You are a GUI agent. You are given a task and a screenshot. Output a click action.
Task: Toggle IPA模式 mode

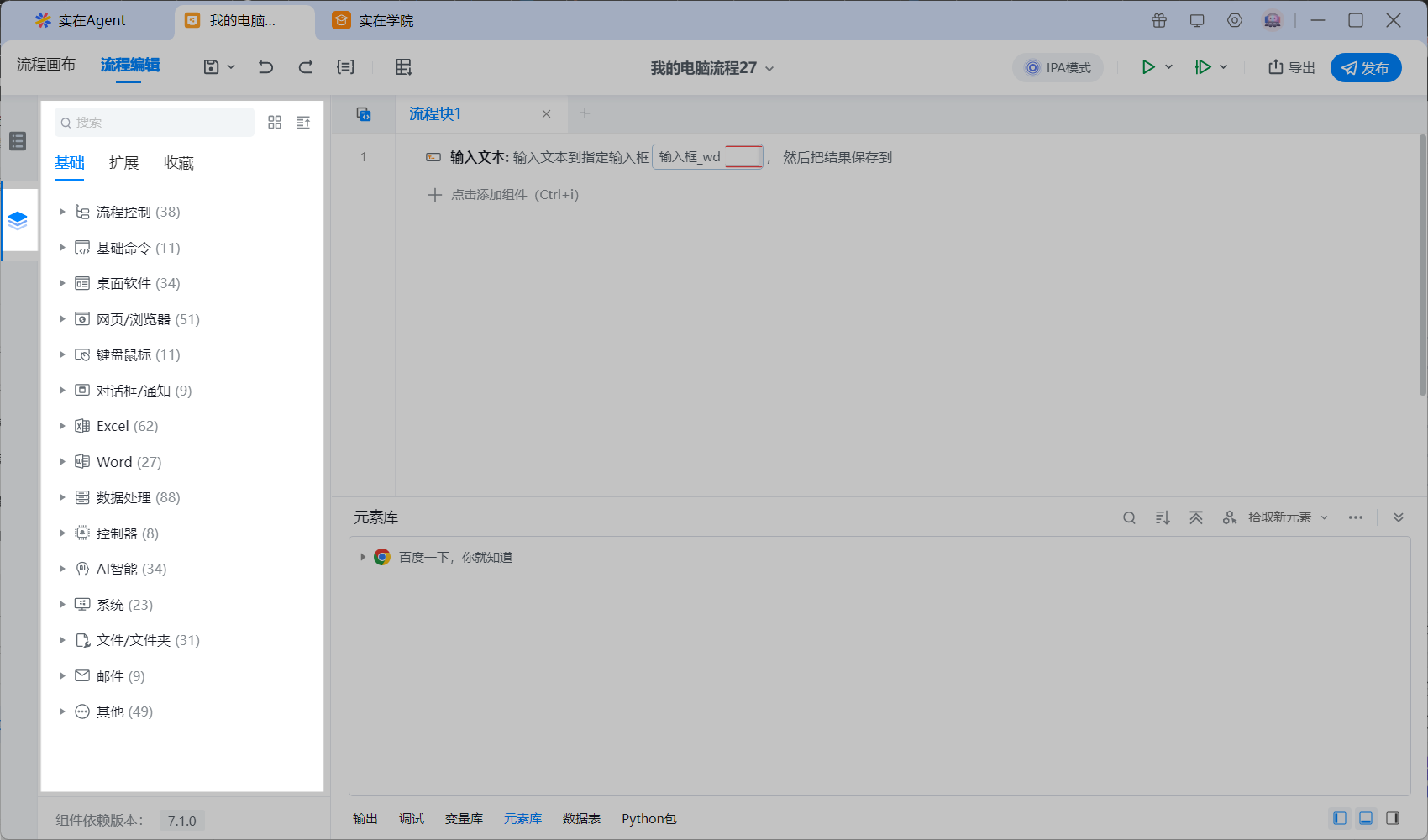point(1058,68)
